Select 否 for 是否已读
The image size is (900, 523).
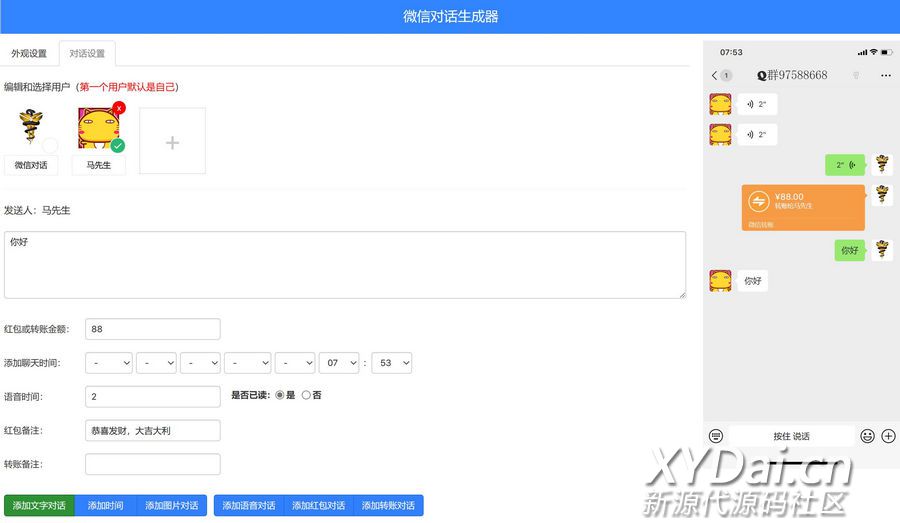tap(307, 395)
